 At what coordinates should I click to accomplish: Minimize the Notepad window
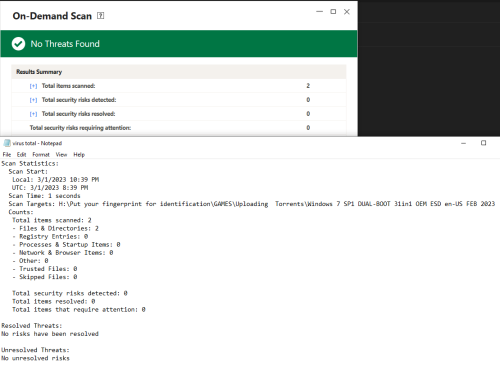coord(463,143)
